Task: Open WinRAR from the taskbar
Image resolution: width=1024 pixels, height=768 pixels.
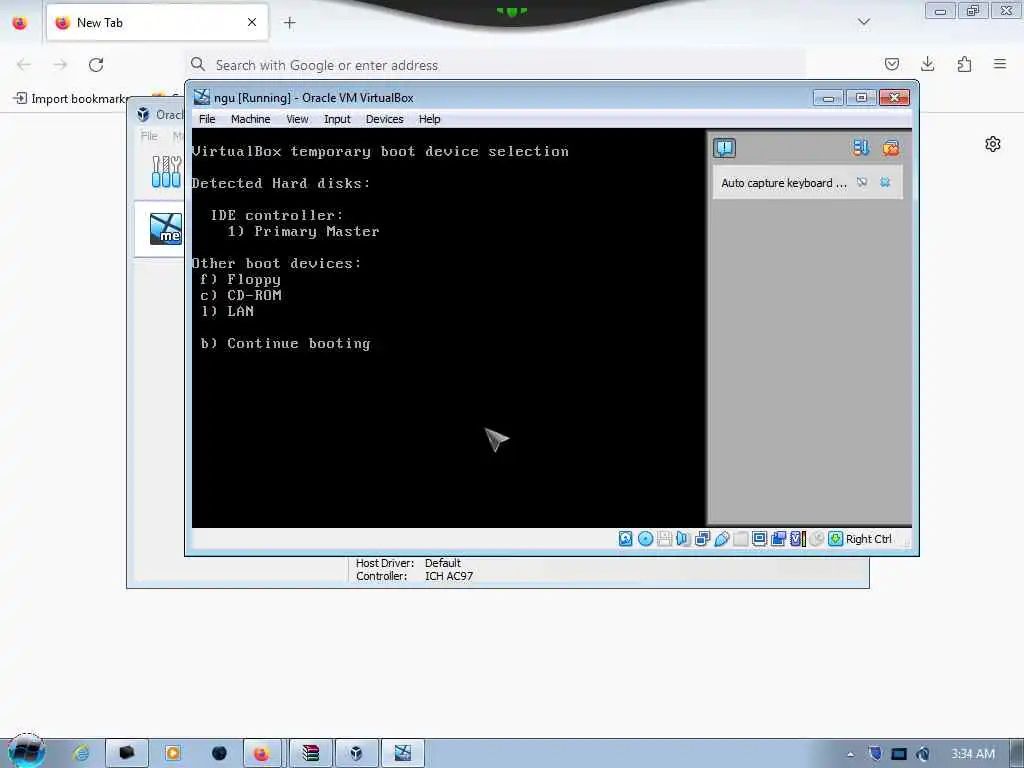Action: click(x=311, y=754)
